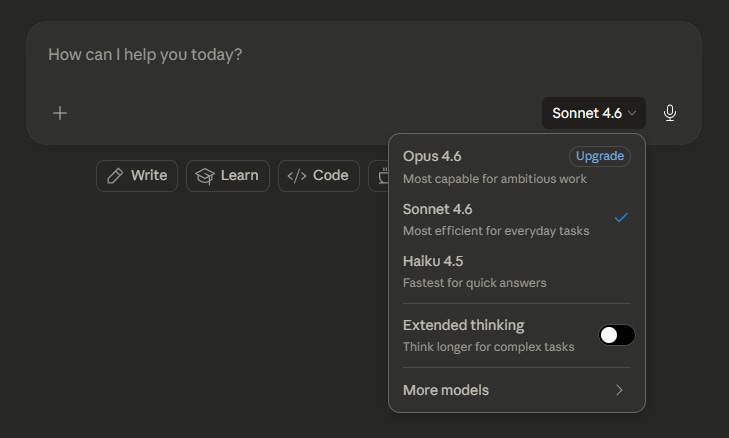The height and width of the screenshot is (438, 729).
Task: Click the Learn suggestion button
Action: click(x=227, y=176)
